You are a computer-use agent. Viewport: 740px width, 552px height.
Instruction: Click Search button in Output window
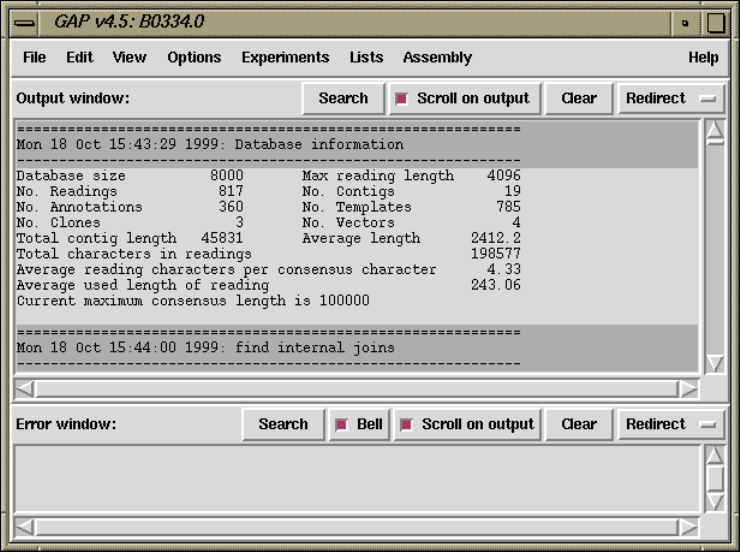[x=343, y=99]
